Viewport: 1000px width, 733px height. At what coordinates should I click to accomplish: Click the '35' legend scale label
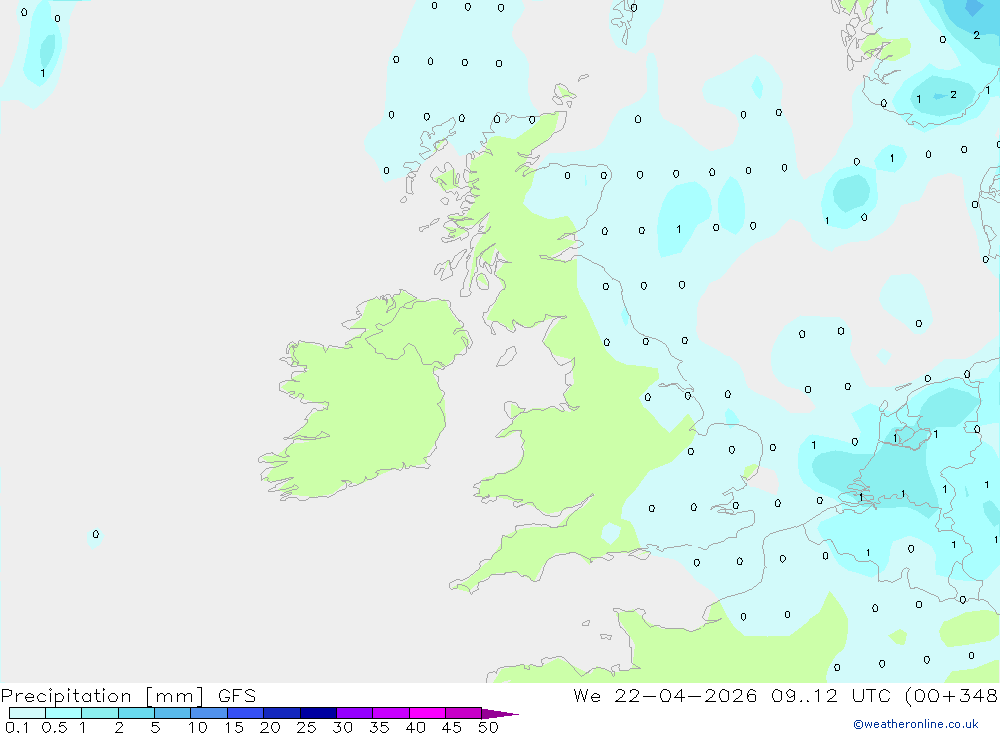click(x=379, y=727)
